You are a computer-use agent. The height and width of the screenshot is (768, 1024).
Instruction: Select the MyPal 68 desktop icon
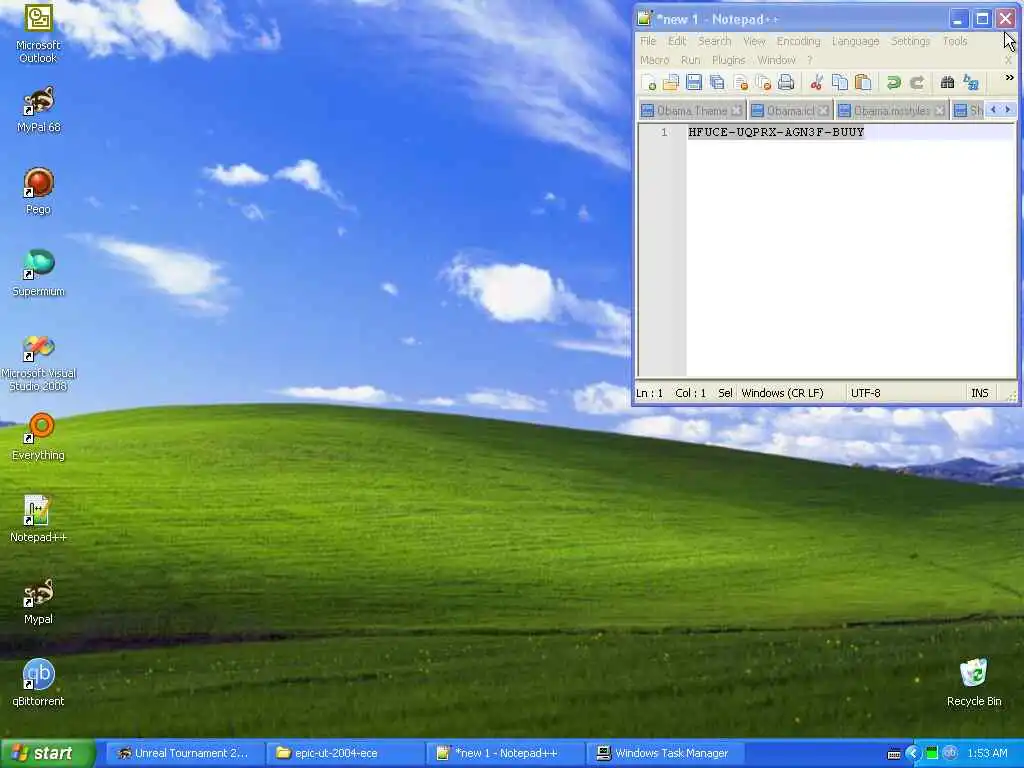39,110
